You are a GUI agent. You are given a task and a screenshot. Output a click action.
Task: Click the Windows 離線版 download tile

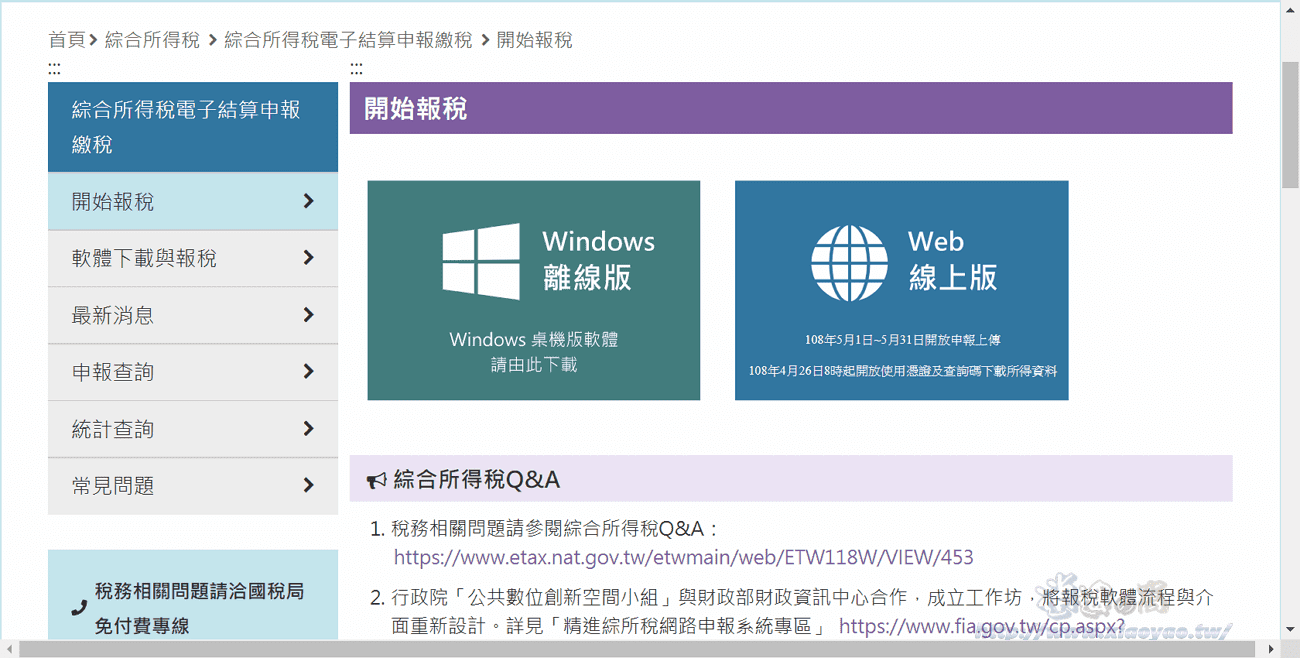coord(534,290)
